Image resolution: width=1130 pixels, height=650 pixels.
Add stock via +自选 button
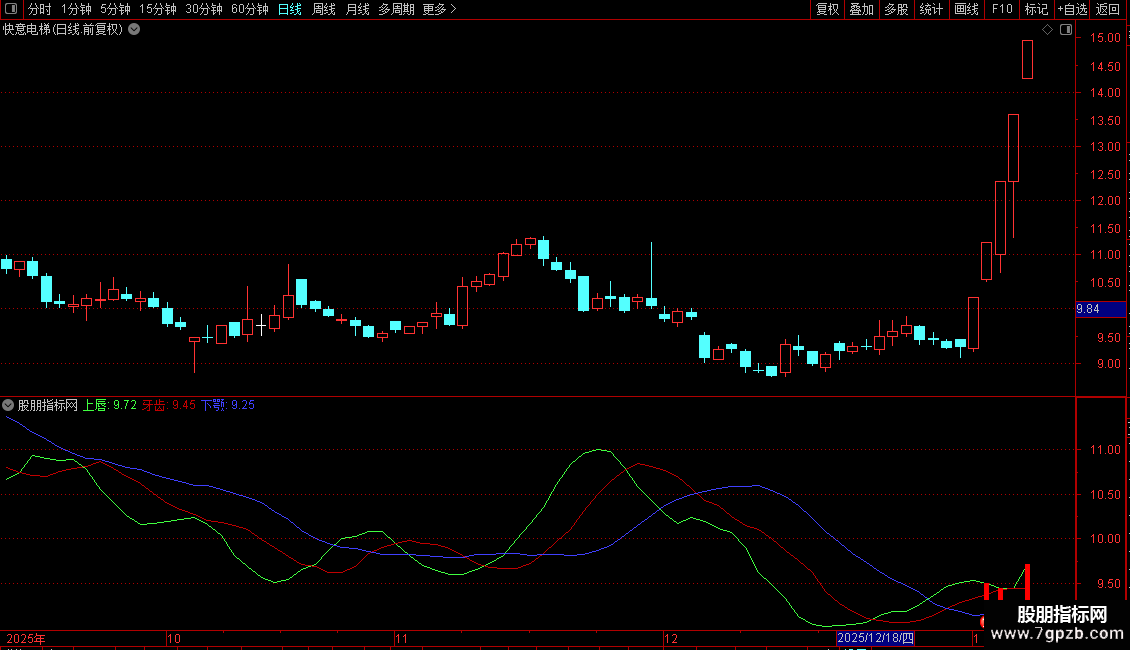[1072, 9]
